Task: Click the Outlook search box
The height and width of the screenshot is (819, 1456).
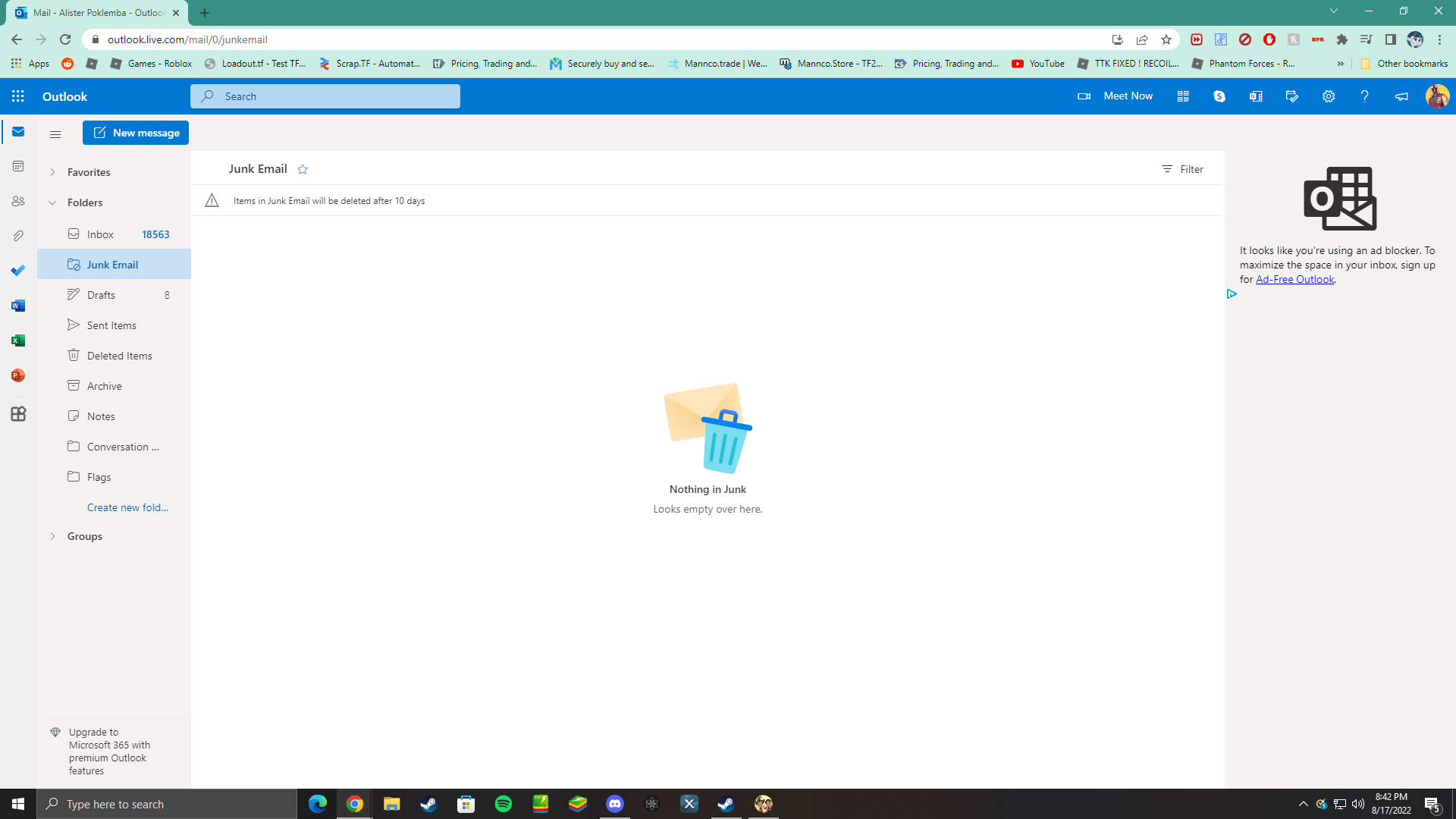Action: pyautogui.click(x=326, y=96)
